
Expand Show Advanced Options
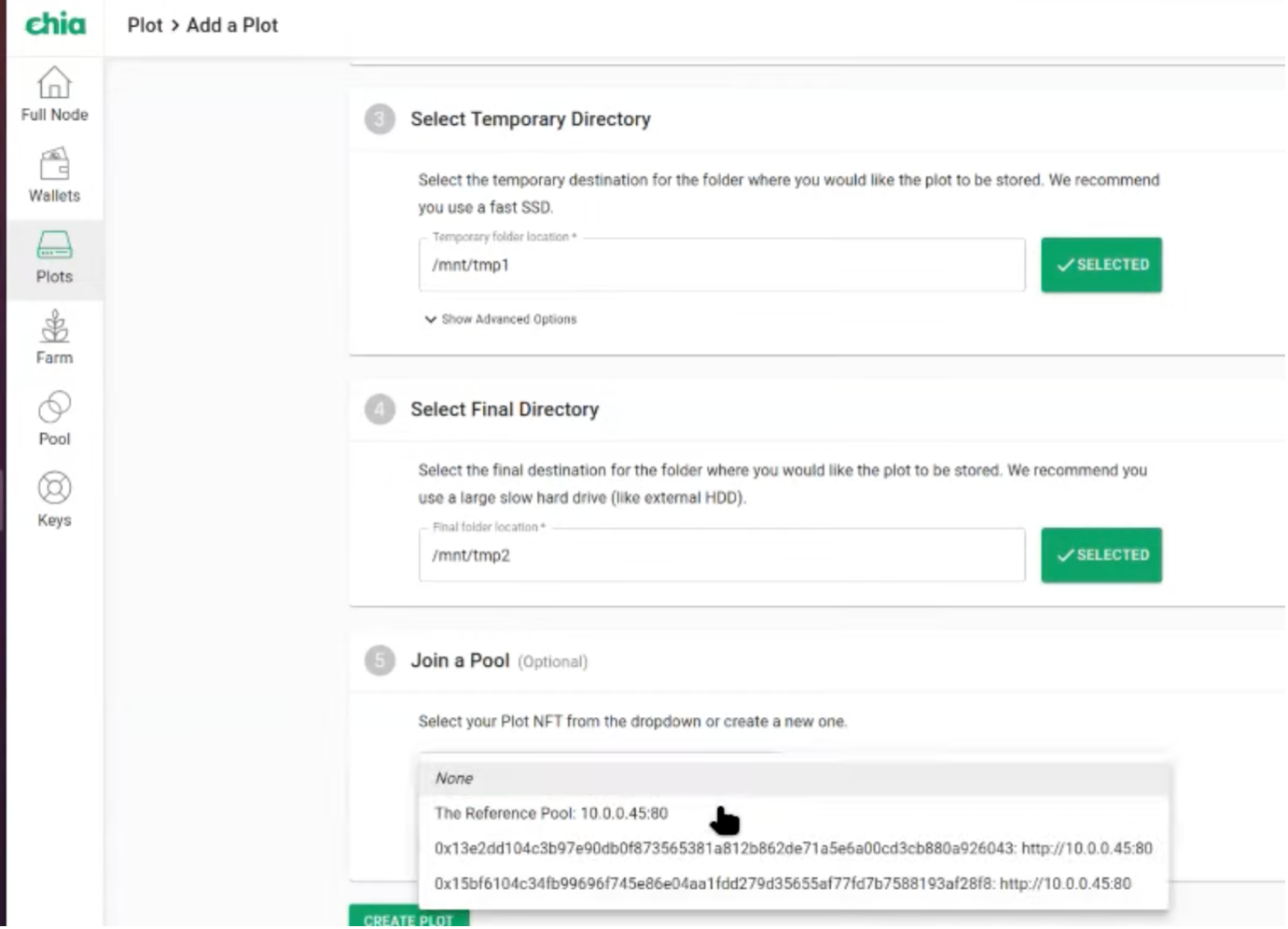pos(500,319)
